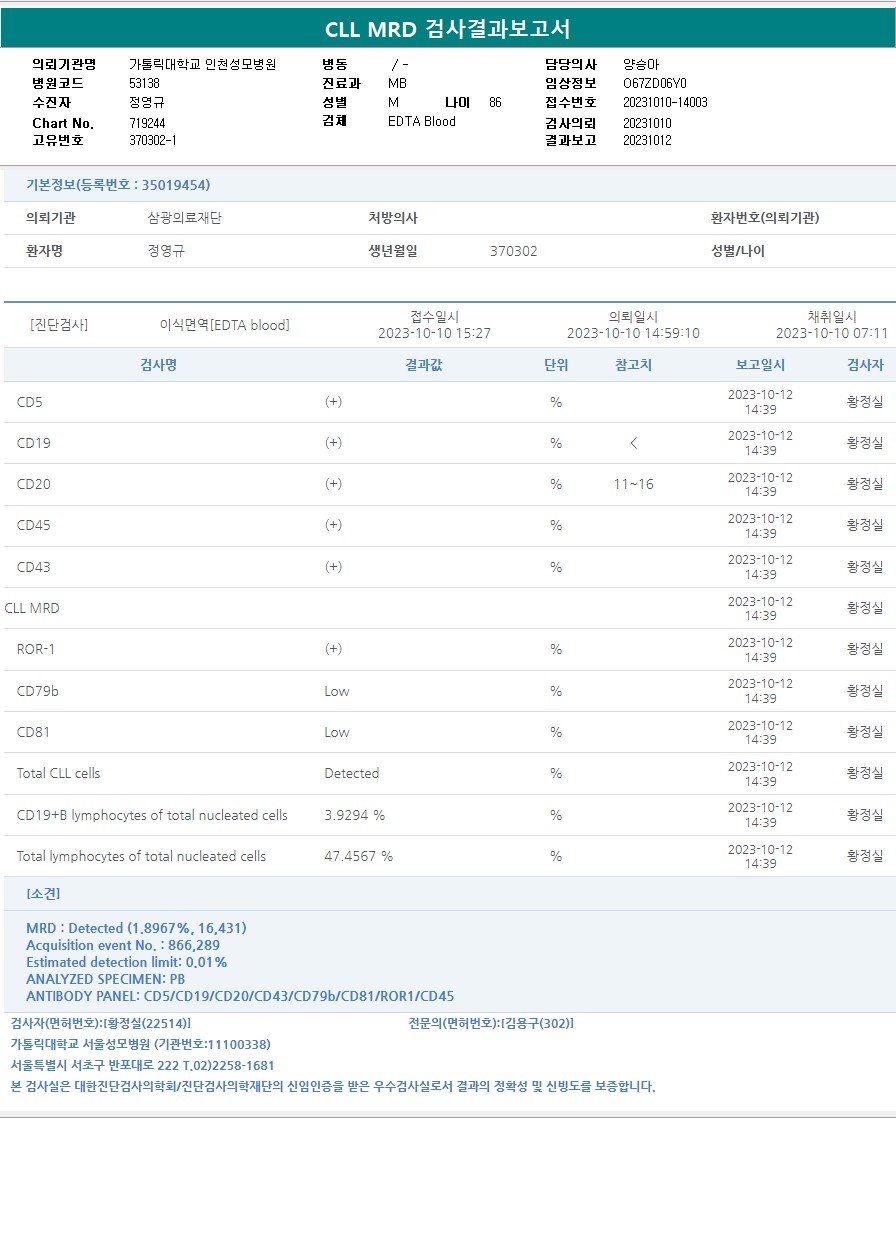This screenshot has height=1243, width=896.
Task: Click specialist license text '김용구(302)'
Action: tap(537, 1023)
